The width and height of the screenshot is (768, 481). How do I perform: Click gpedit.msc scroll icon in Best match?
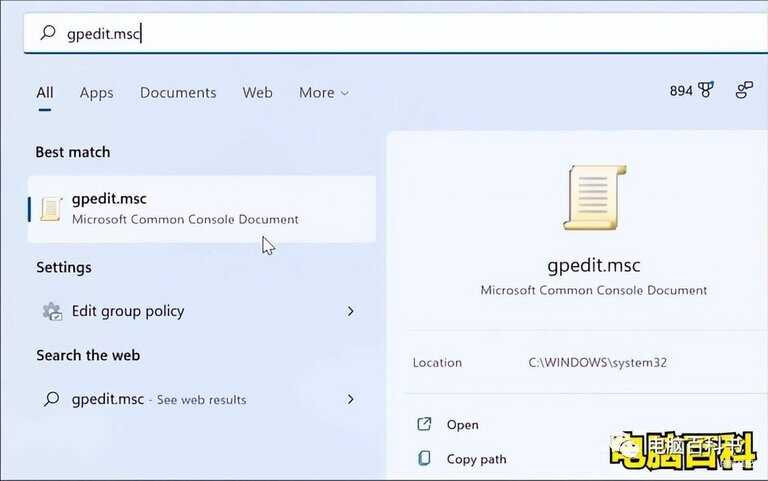point(51,209)
